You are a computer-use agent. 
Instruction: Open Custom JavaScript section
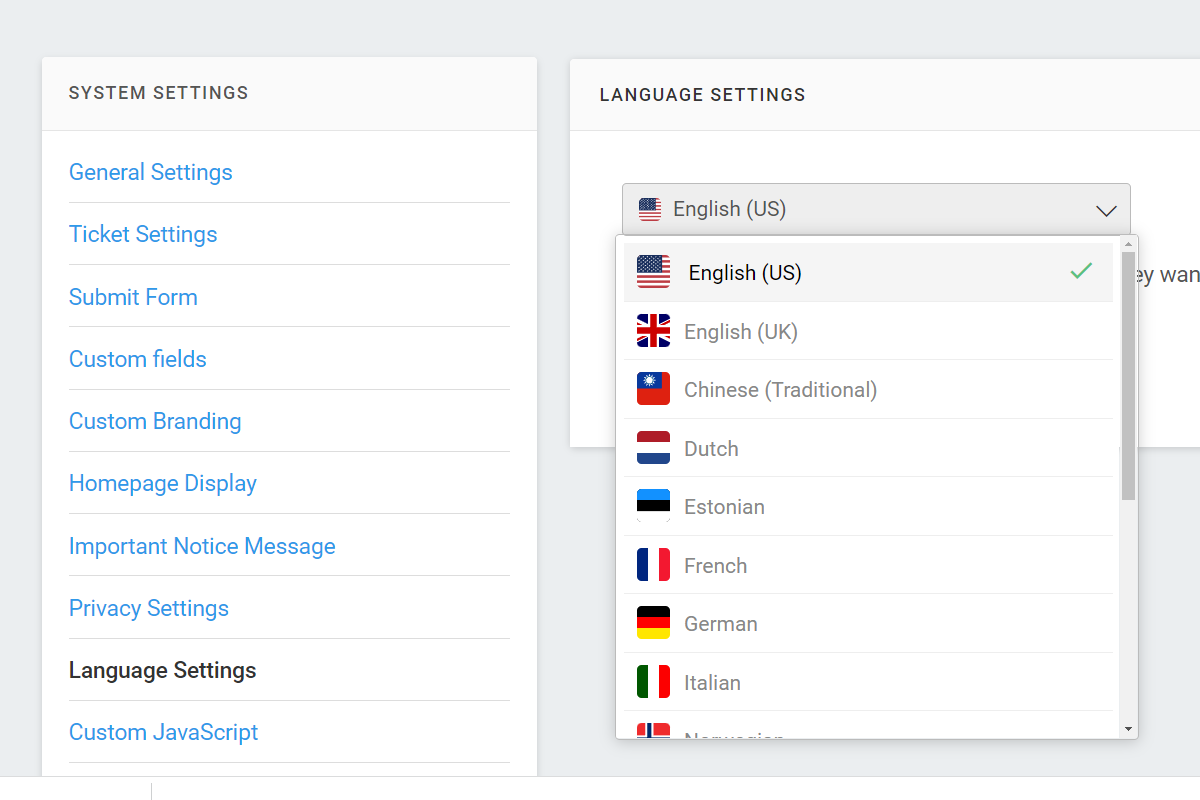[164, 732]
